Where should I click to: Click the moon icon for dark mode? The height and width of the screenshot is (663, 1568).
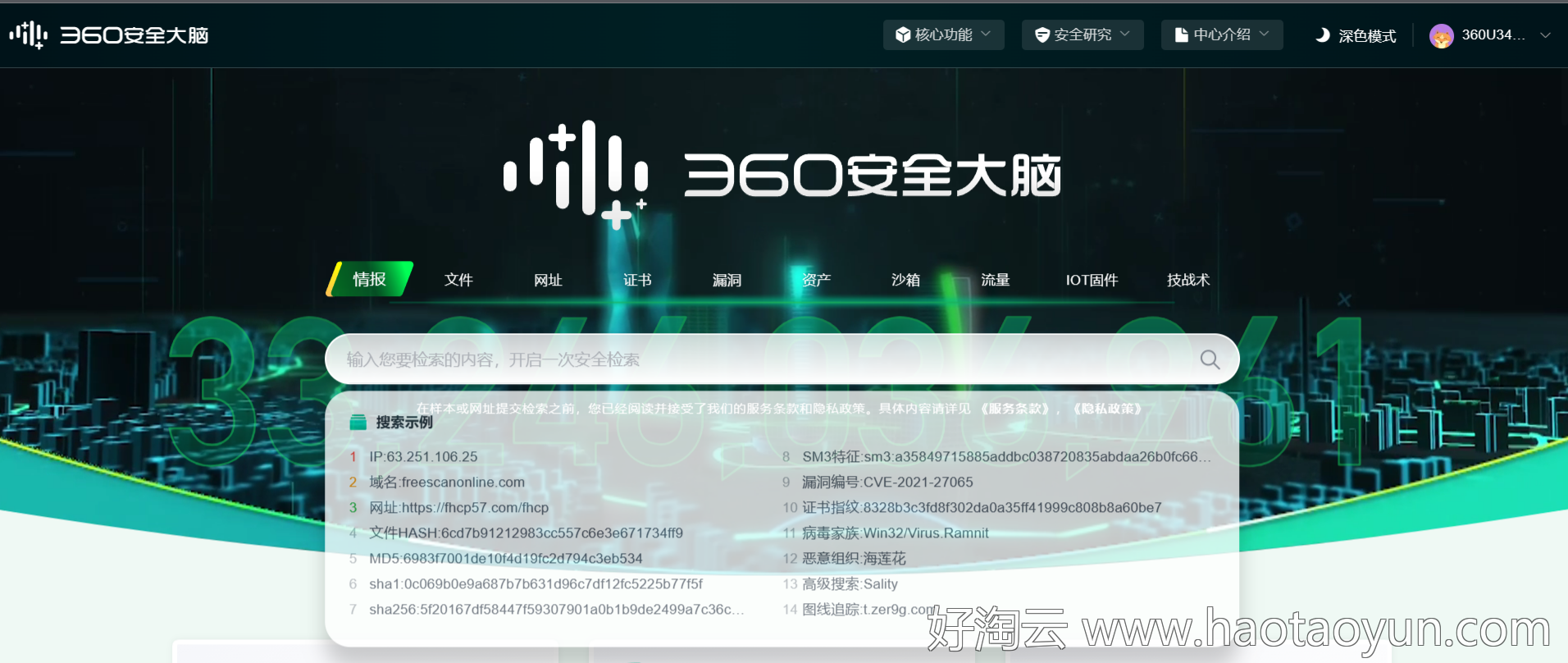1322,35
